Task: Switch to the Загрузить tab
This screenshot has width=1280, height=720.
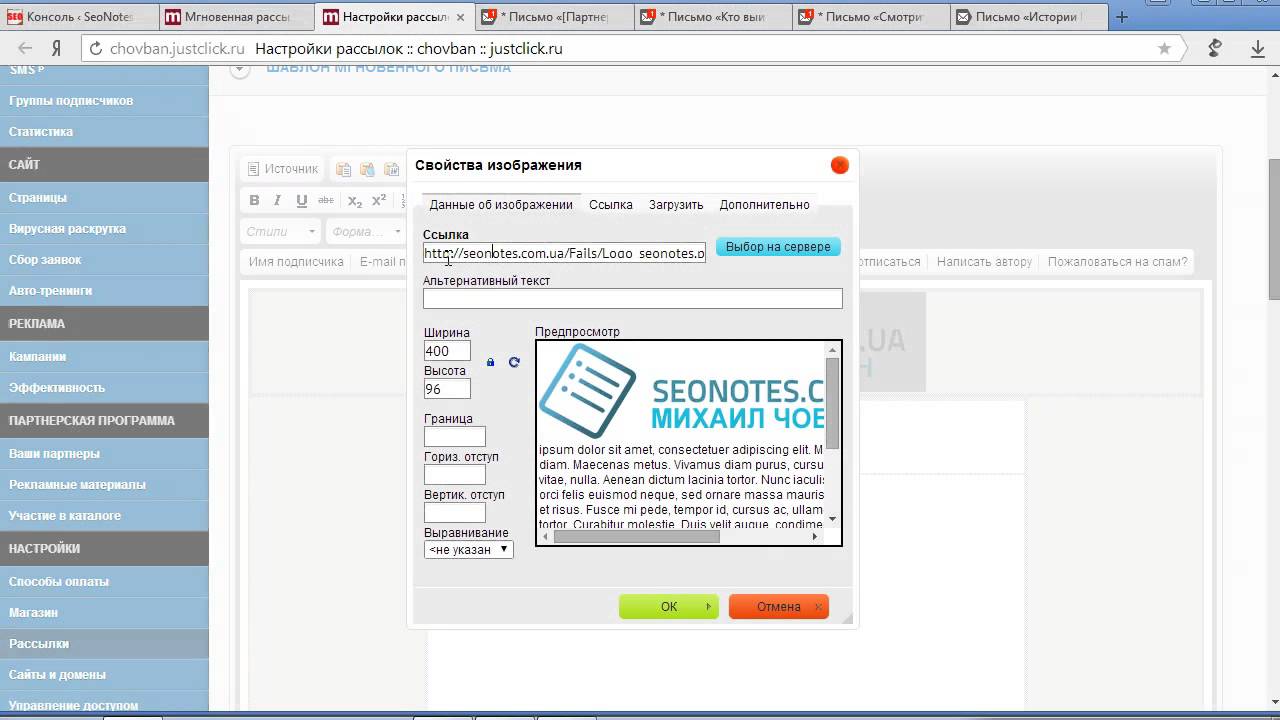Action: (x=676, y=205)
